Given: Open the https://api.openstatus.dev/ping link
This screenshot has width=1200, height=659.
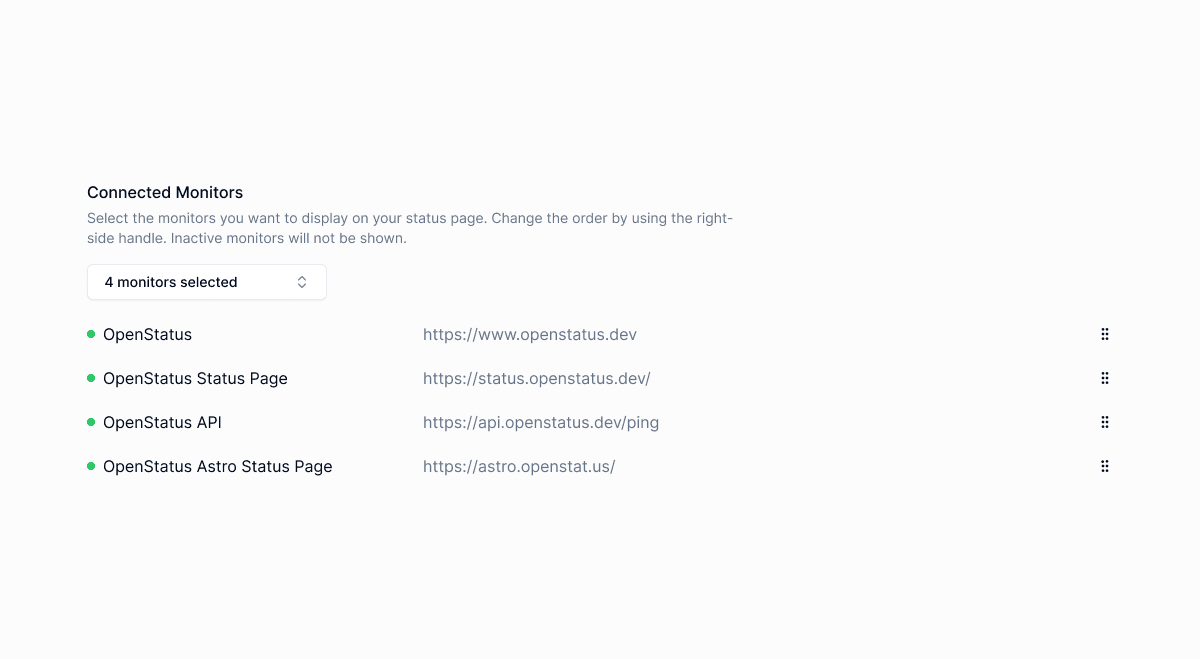Looking at the screenshot, I should (x=541, y=422).
